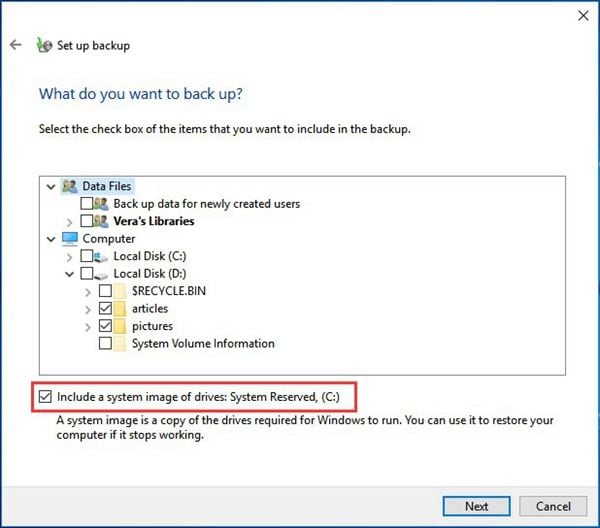Click icon beside Back up data for newly created users
600x528 pixels.
click(x=101, y=204)
